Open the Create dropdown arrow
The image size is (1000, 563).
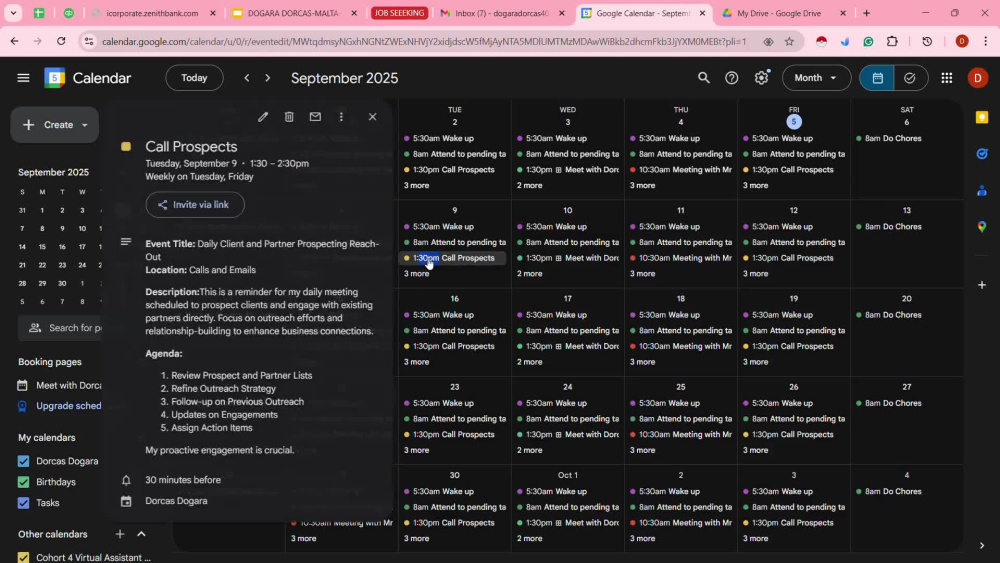(x=85, y=125)
